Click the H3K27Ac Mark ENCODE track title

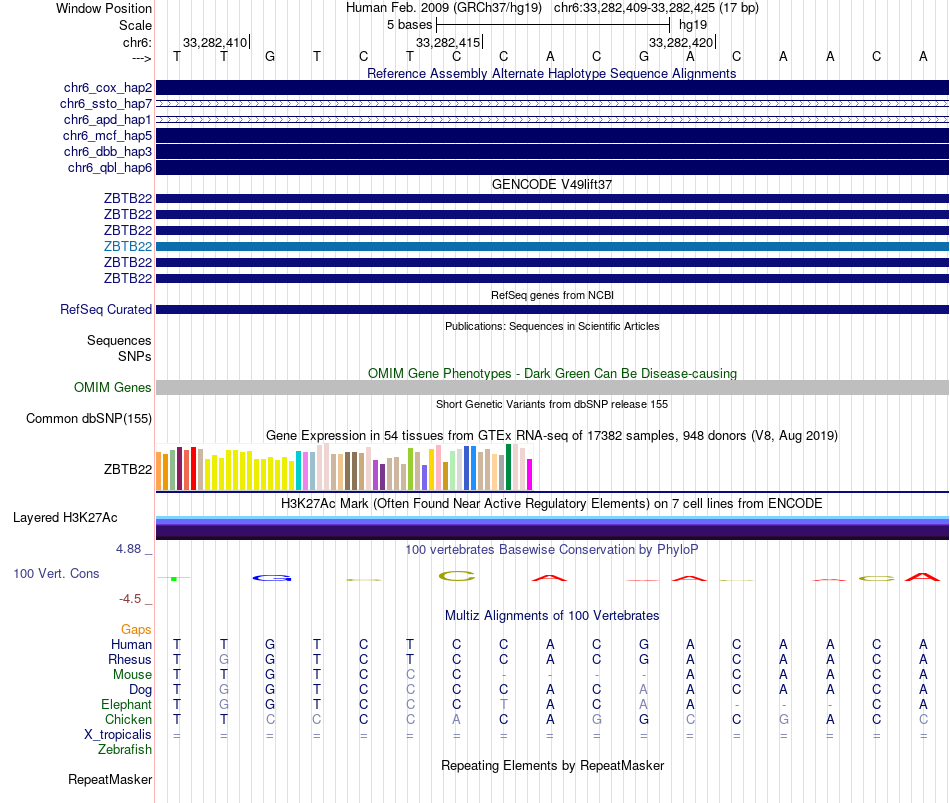click(552, 504)
